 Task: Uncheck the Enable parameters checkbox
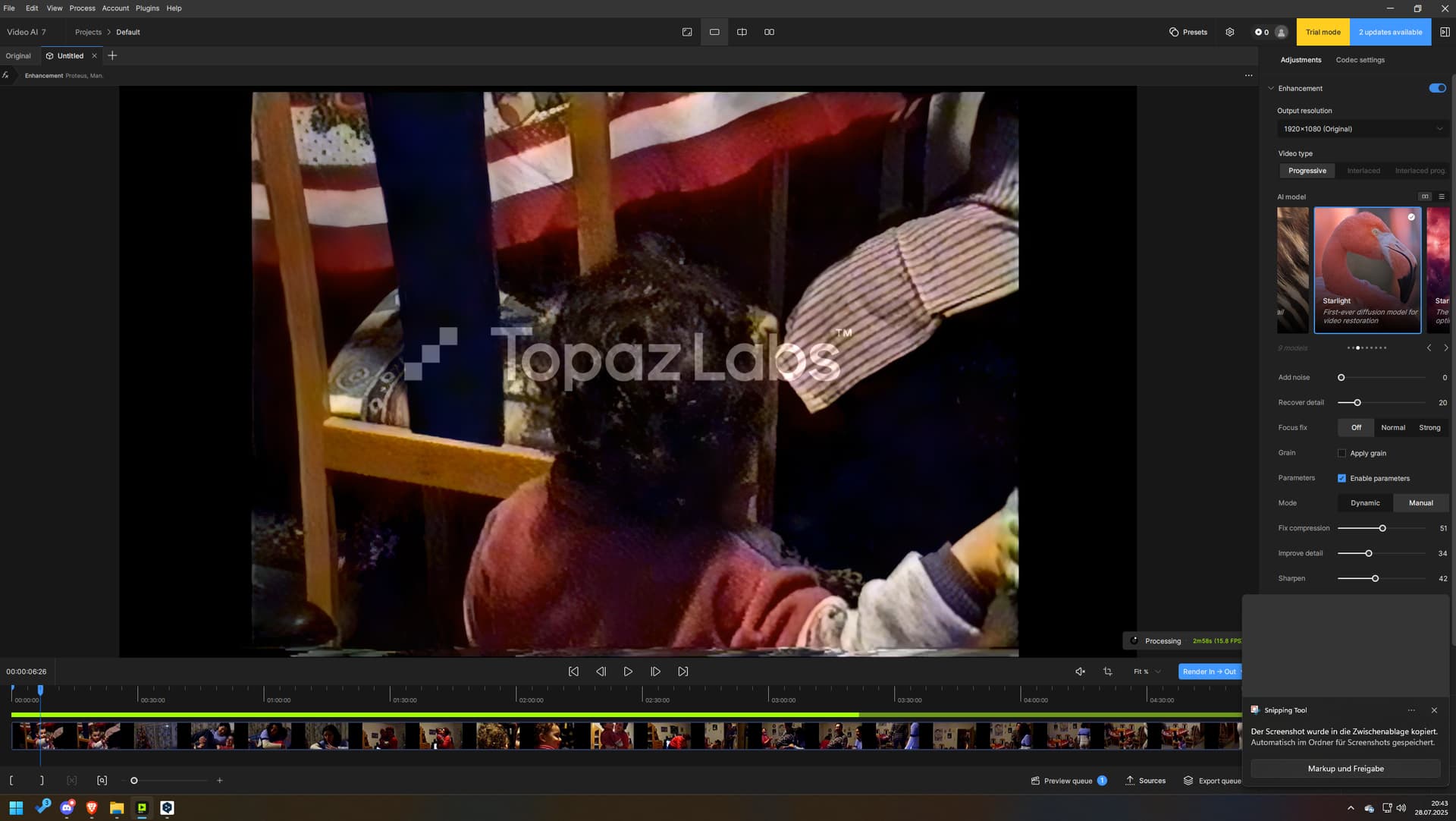1341,478
